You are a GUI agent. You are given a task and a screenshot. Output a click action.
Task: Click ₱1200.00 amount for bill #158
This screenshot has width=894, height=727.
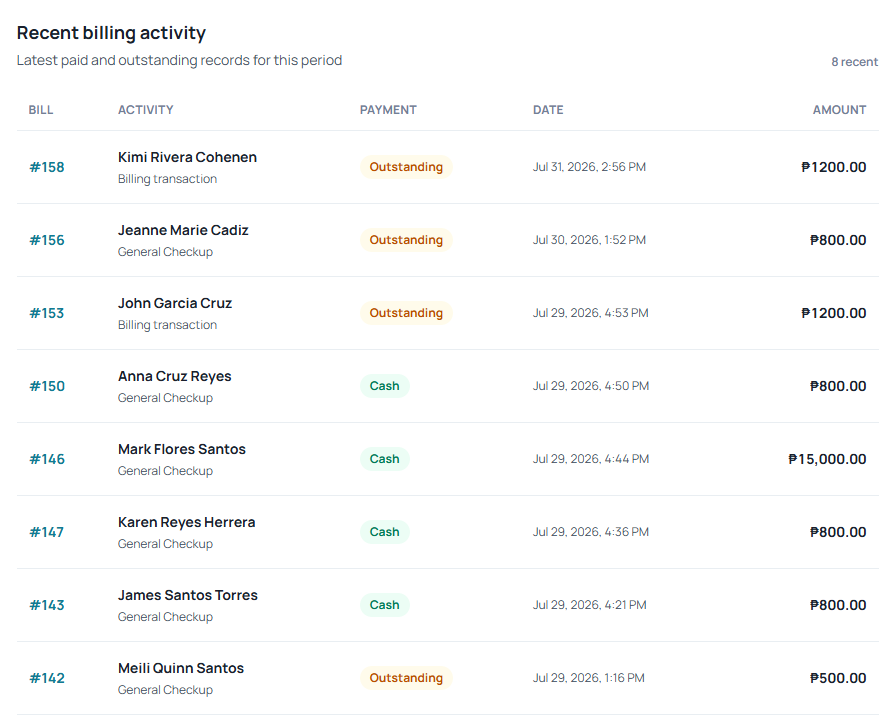834,167
